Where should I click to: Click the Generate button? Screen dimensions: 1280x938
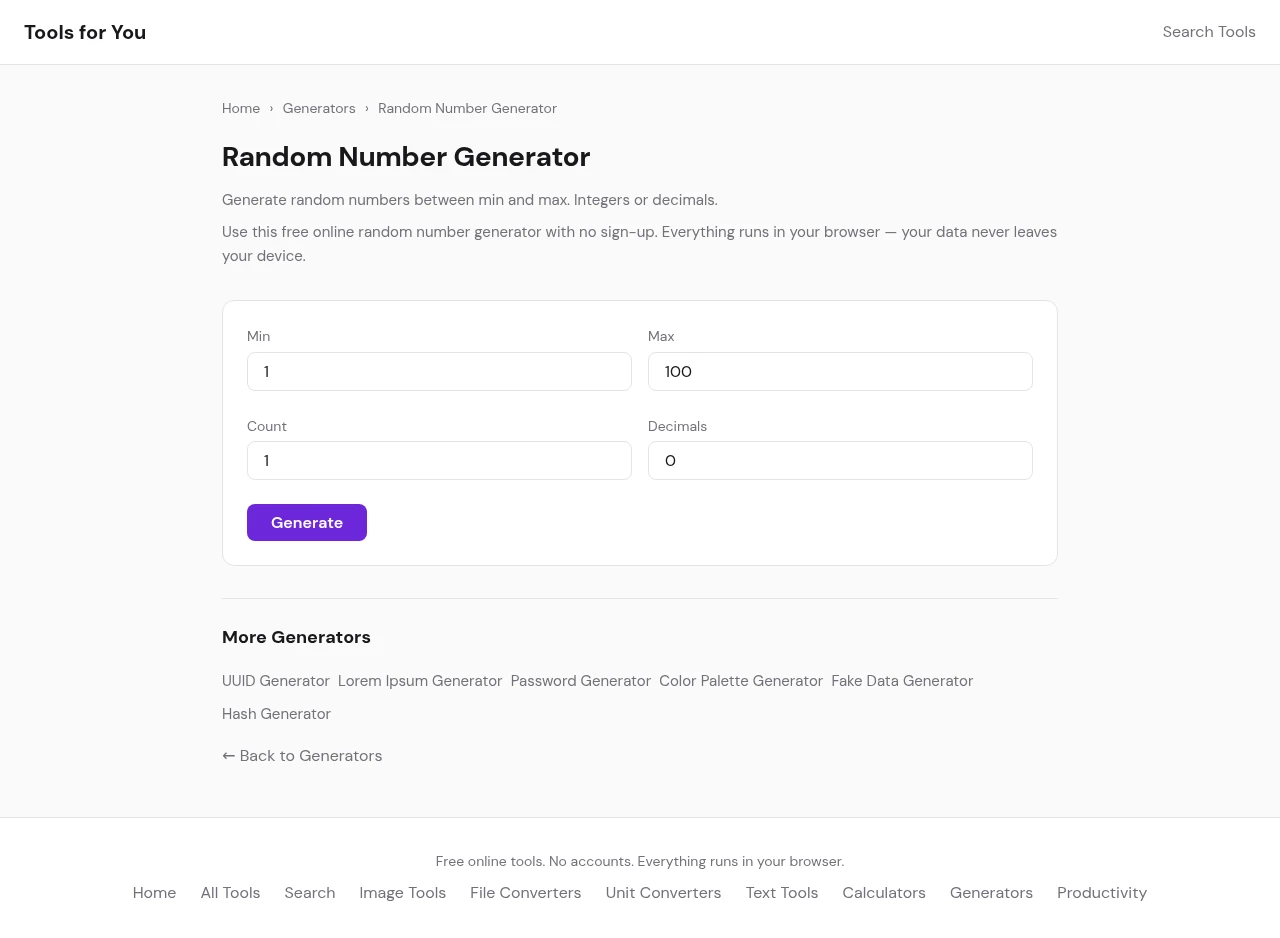point(307,523)
